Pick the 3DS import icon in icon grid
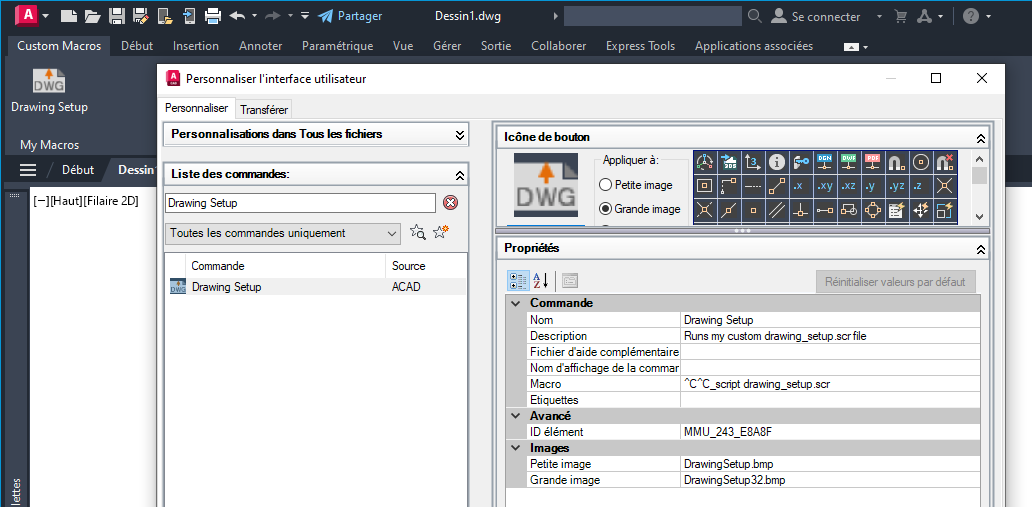Image resolution: width=1032 pixels, height=507 pixels. click(728, 161)
